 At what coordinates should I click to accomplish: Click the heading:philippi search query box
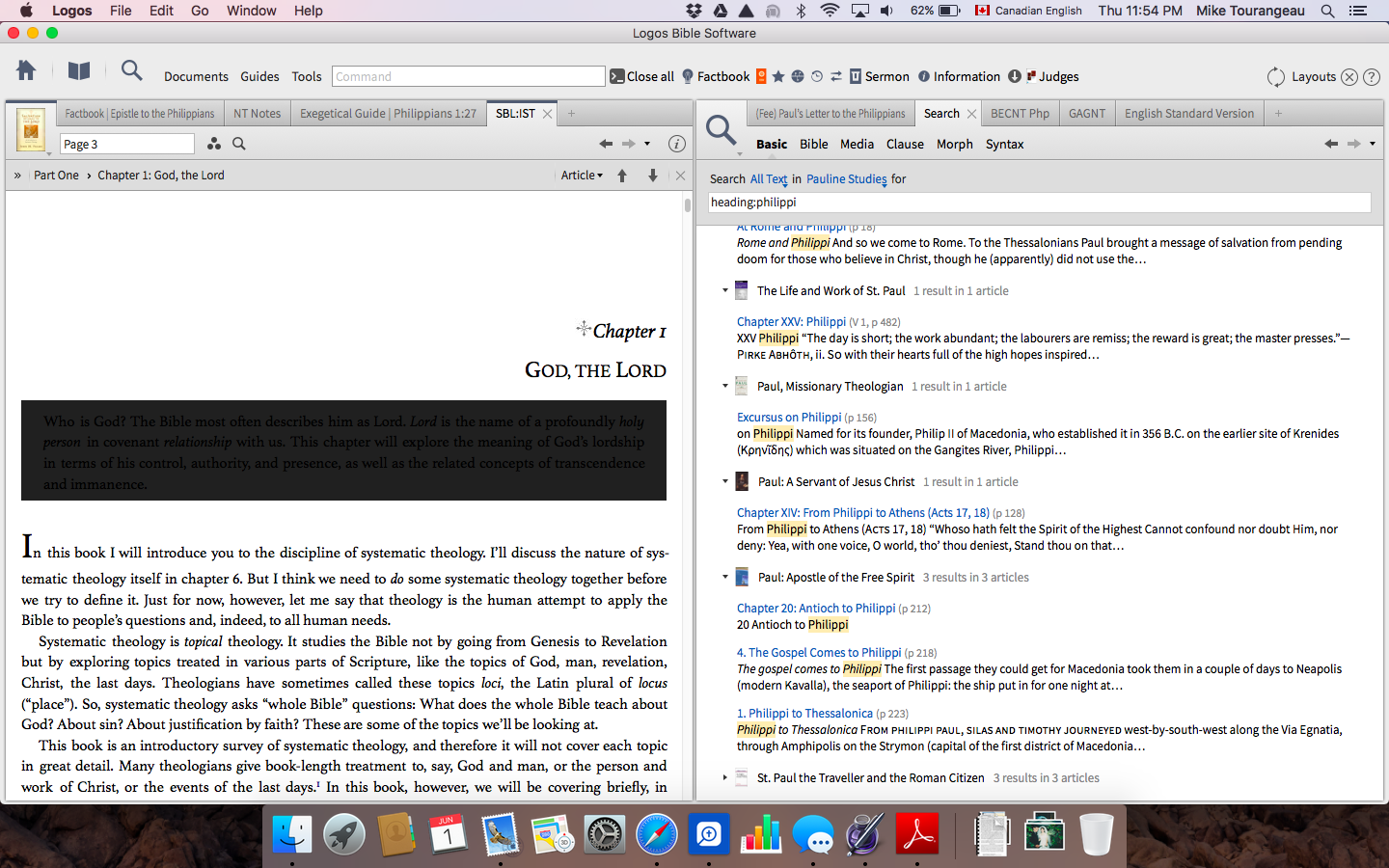1040,203
